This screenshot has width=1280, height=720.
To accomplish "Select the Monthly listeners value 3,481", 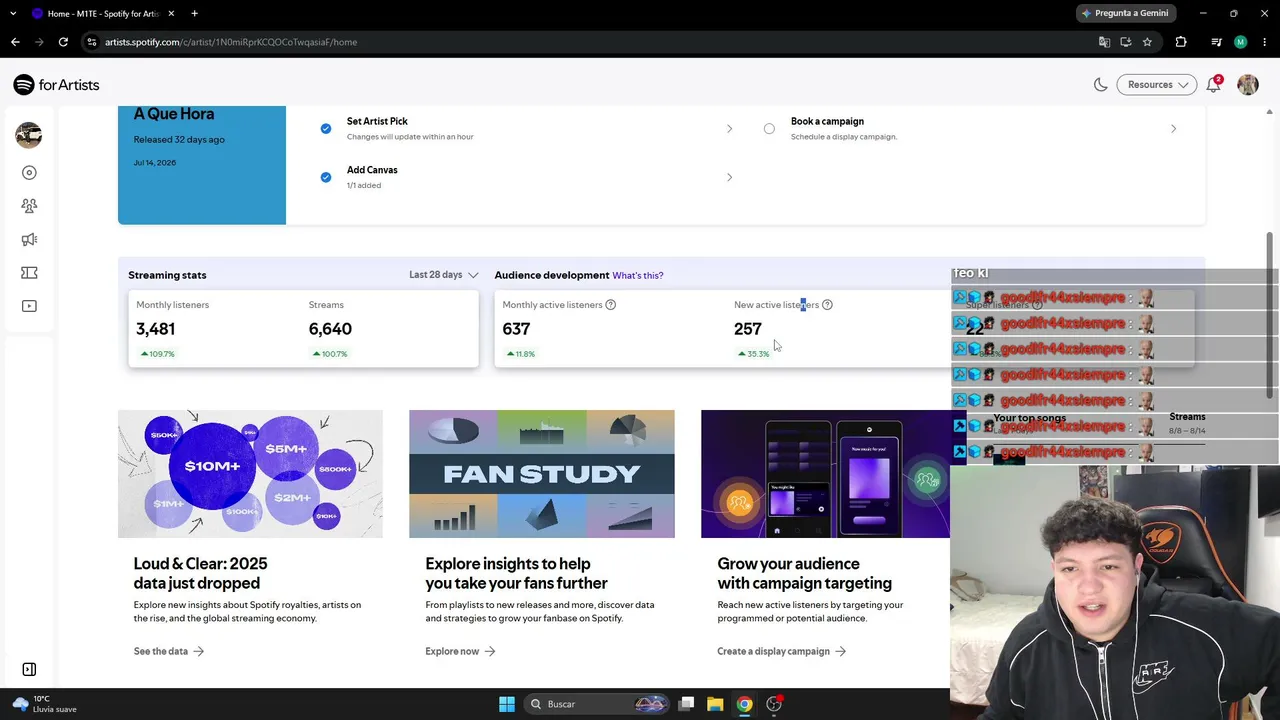I will (x=155, y=329).
